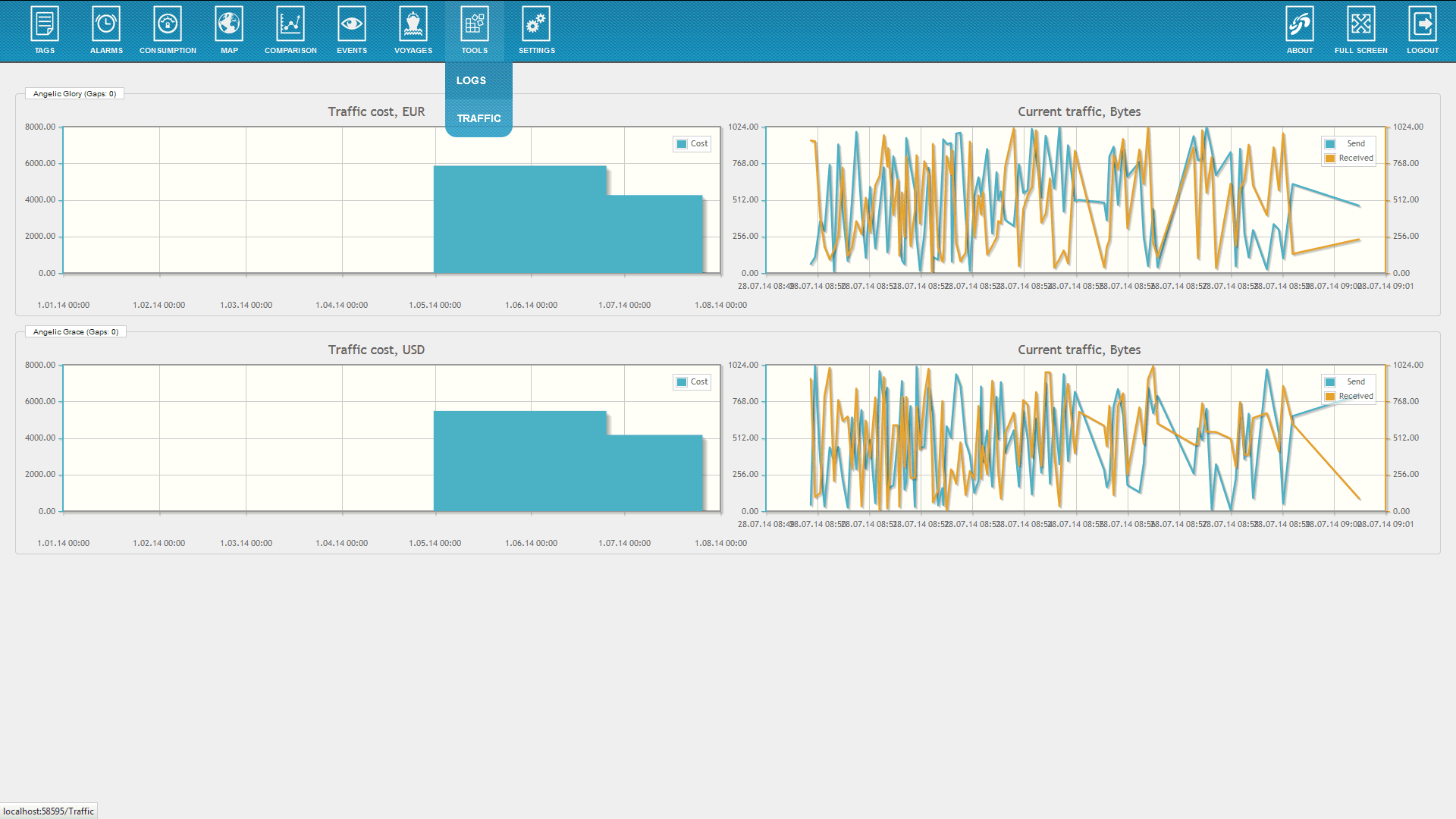
Task: Click the Logout icon
Action: point(1423,24)
